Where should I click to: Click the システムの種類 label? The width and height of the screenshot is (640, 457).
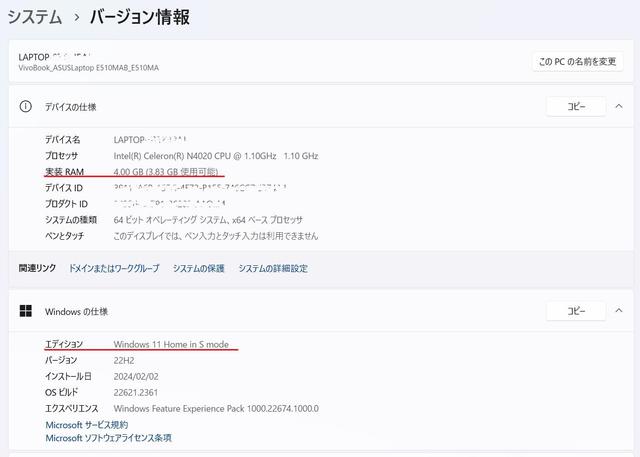(x=71, y=220)
